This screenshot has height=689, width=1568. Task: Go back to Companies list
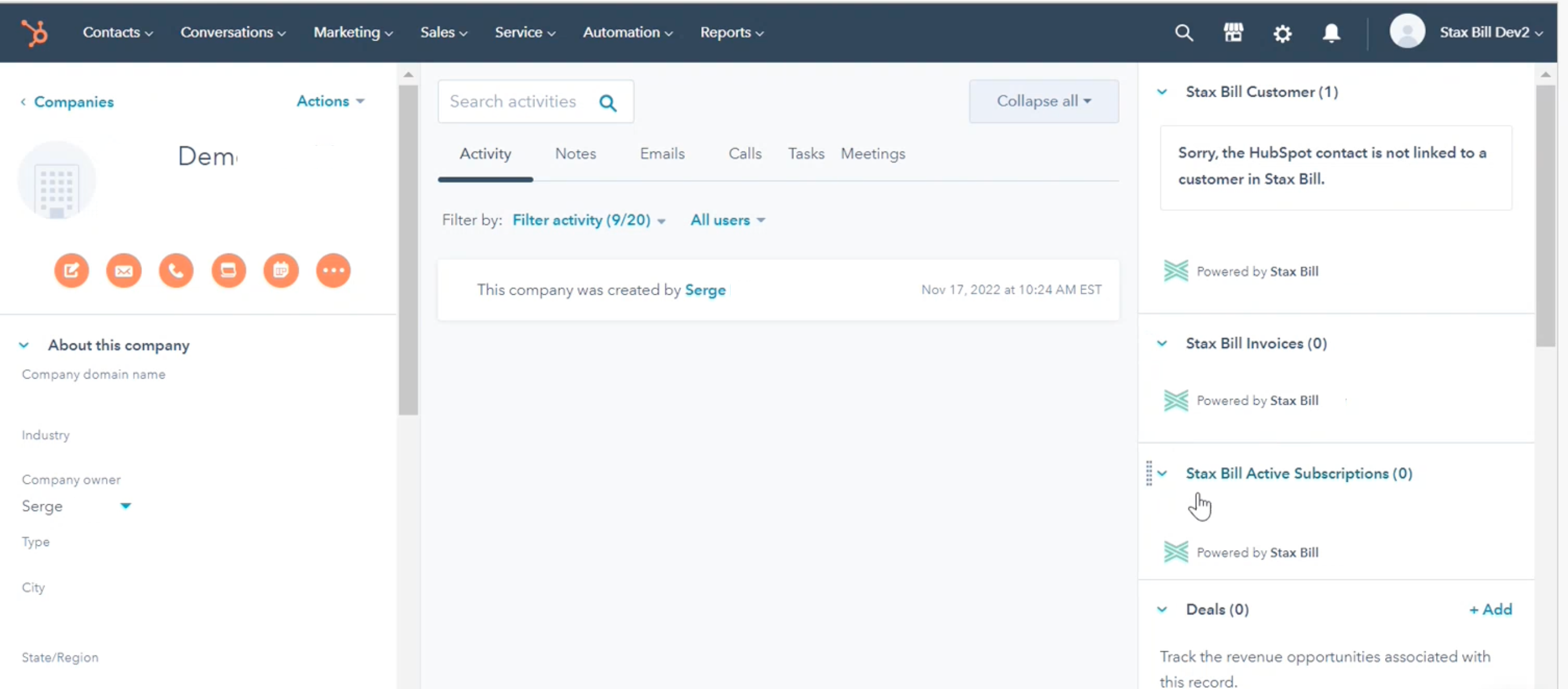(x=74, y=102)
